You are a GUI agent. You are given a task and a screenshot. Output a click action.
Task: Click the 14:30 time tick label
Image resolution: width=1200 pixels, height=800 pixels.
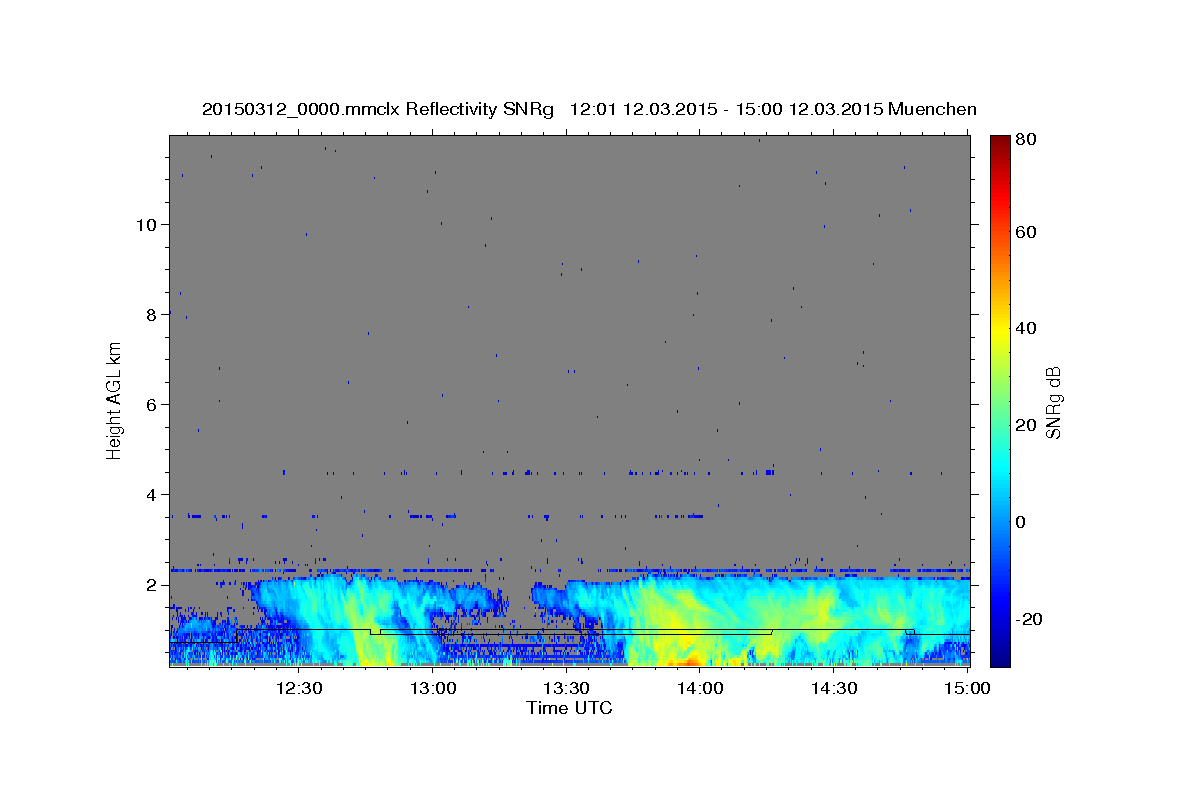click(834, 688)
